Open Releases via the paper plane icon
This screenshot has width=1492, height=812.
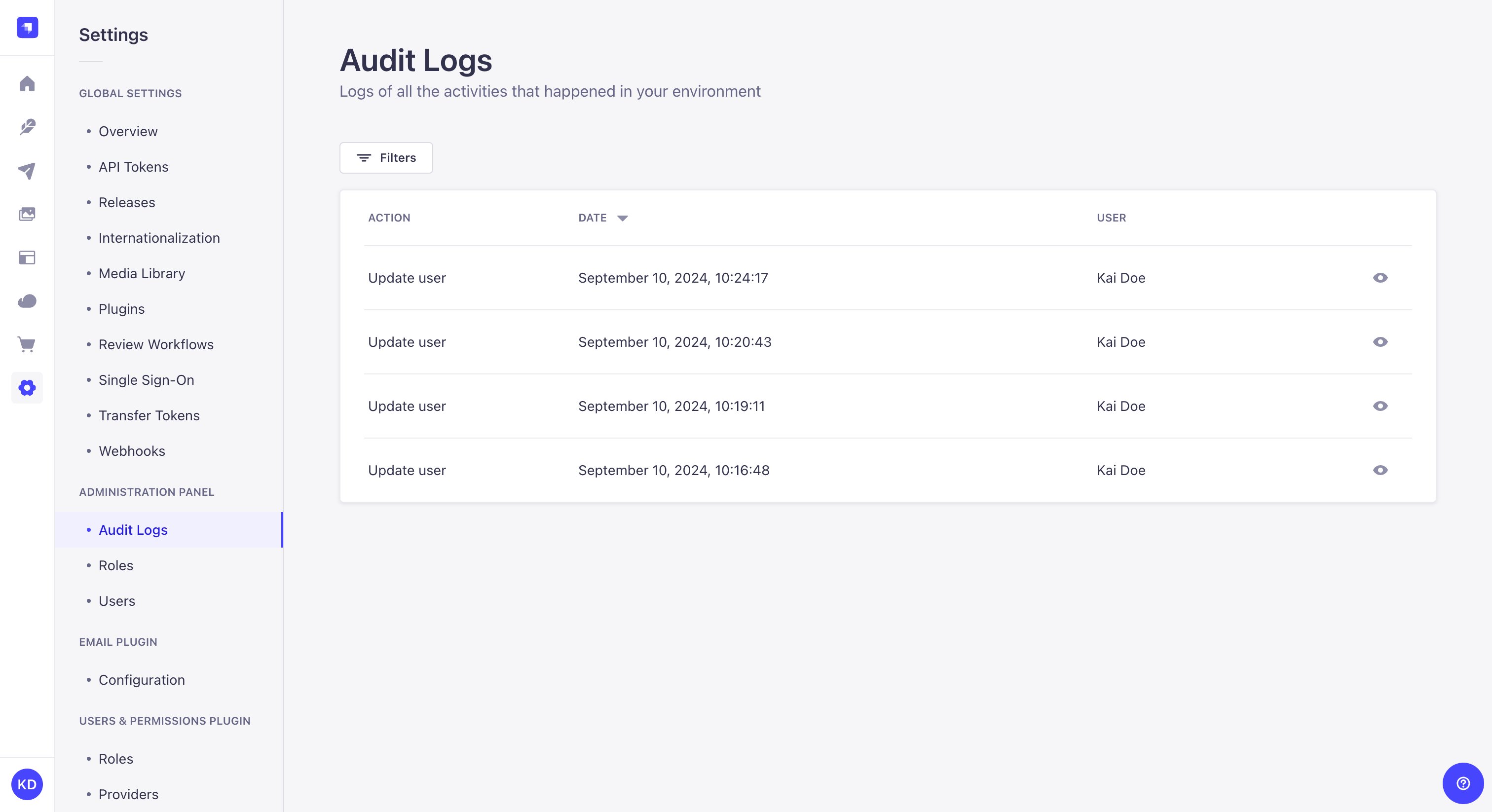pos(27,170)
